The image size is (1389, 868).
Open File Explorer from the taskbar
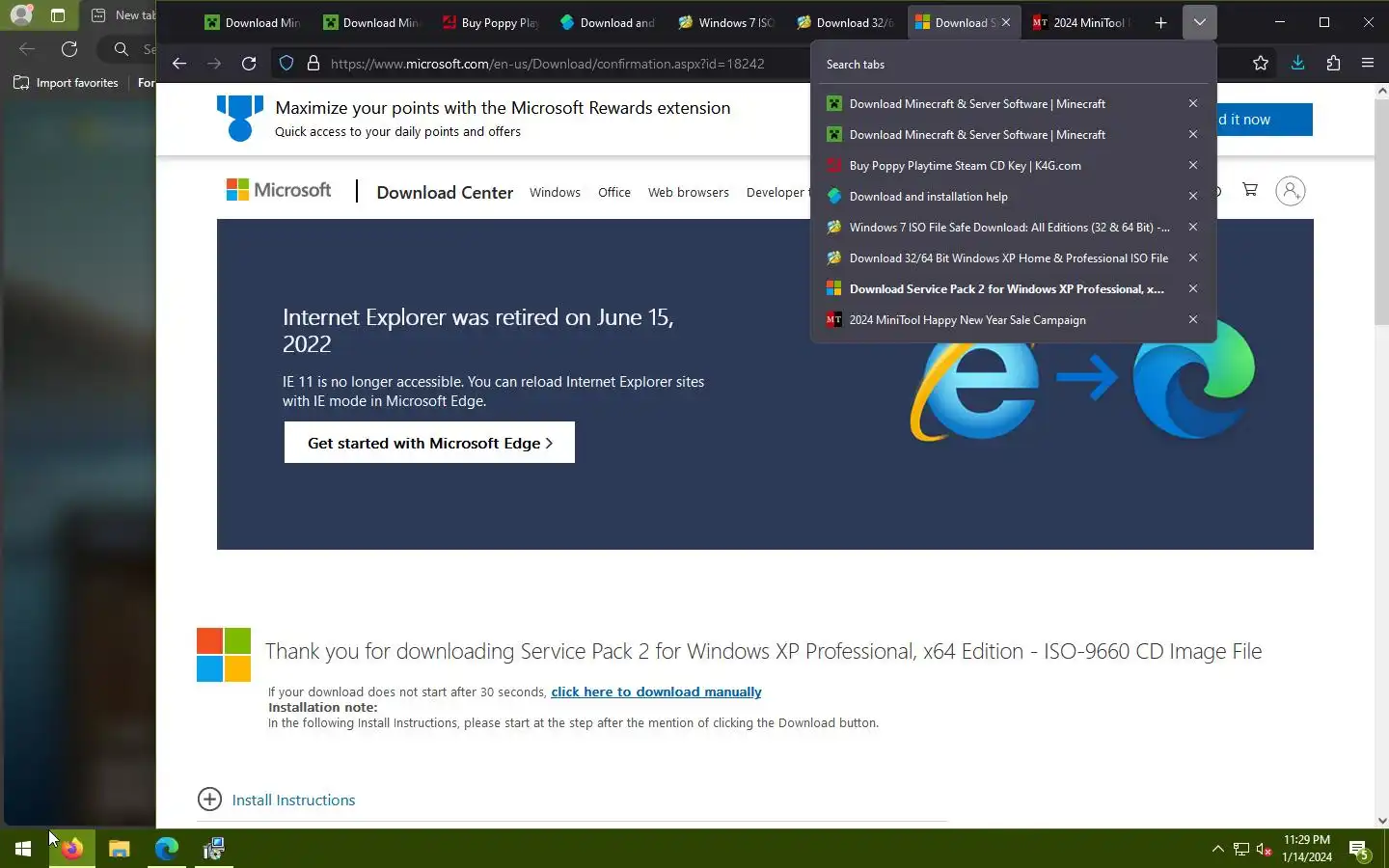[120, 849]
